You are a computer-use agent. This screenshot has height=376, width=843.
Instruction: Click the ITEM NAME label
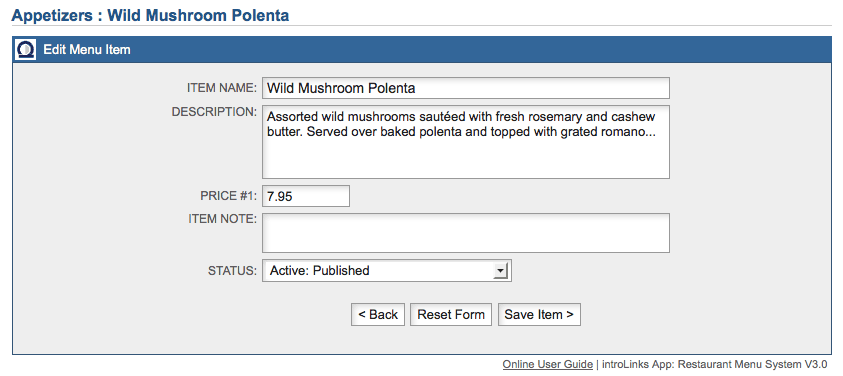coord(222,88)
